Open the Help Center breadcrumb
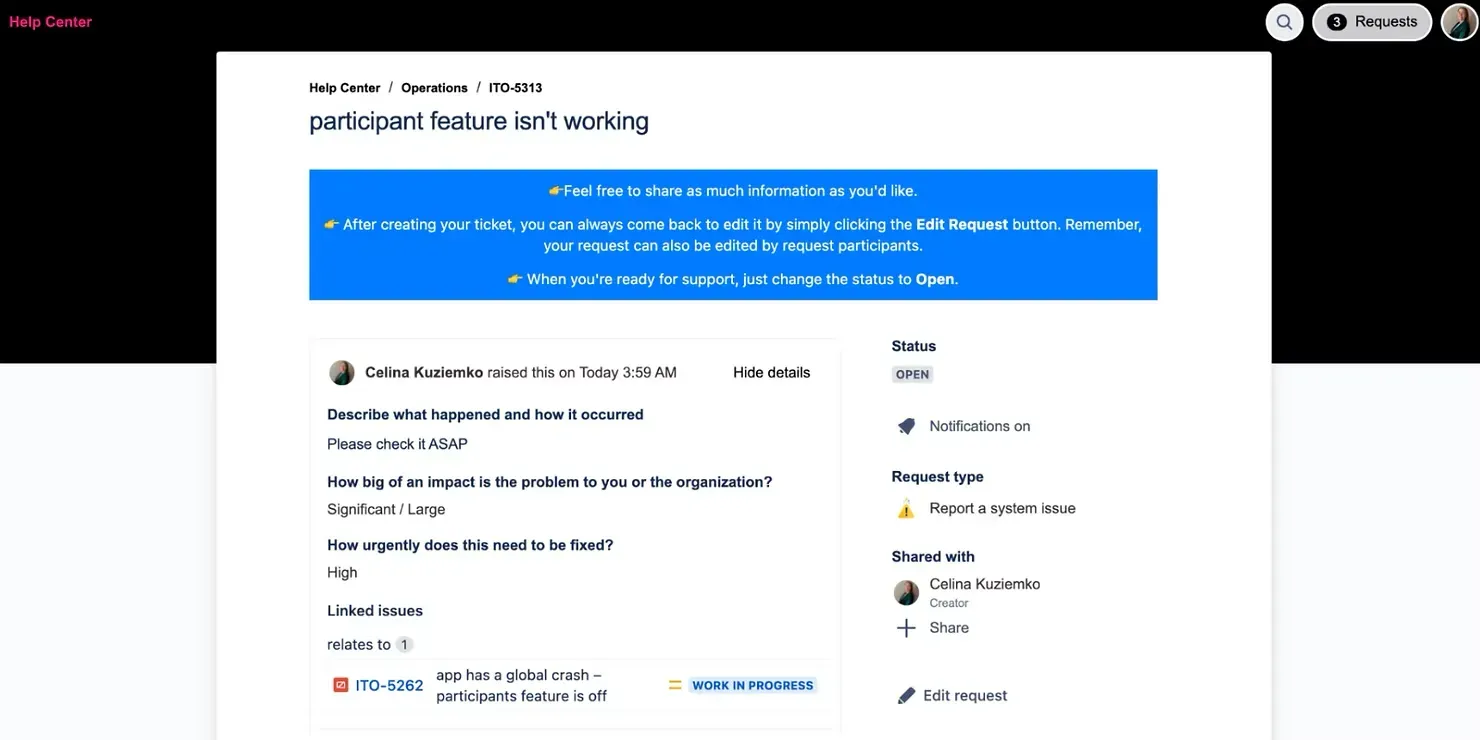The image size is (1480, 740). [344, 87]
